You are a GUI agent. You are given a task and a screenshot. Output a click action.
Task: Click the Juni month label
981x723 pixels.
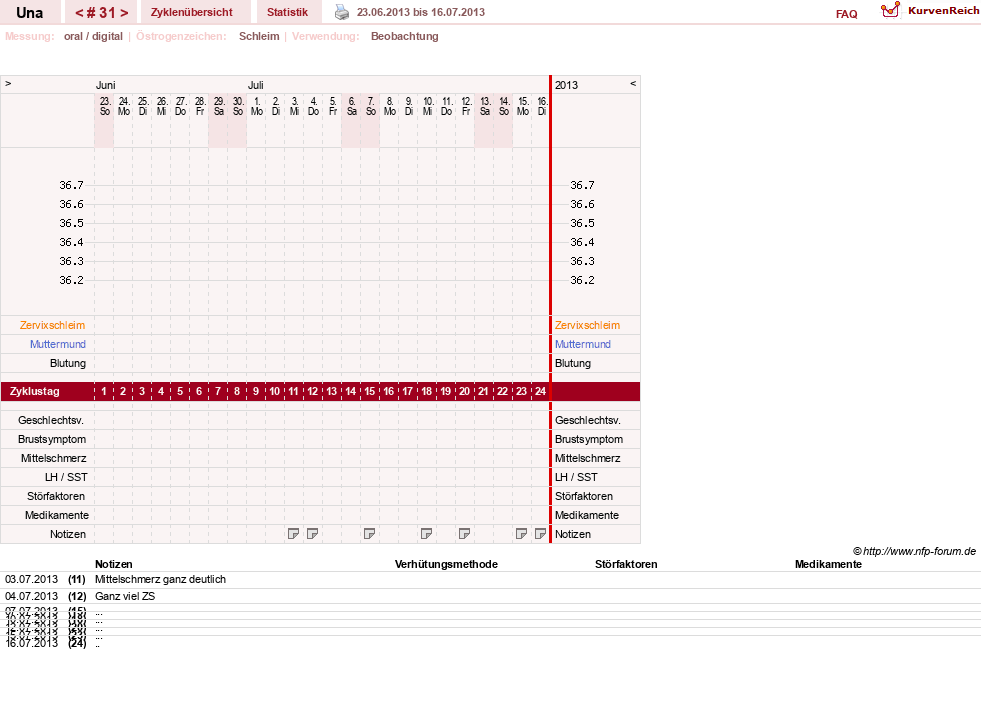pyautogui.click(x=105, y=85)
